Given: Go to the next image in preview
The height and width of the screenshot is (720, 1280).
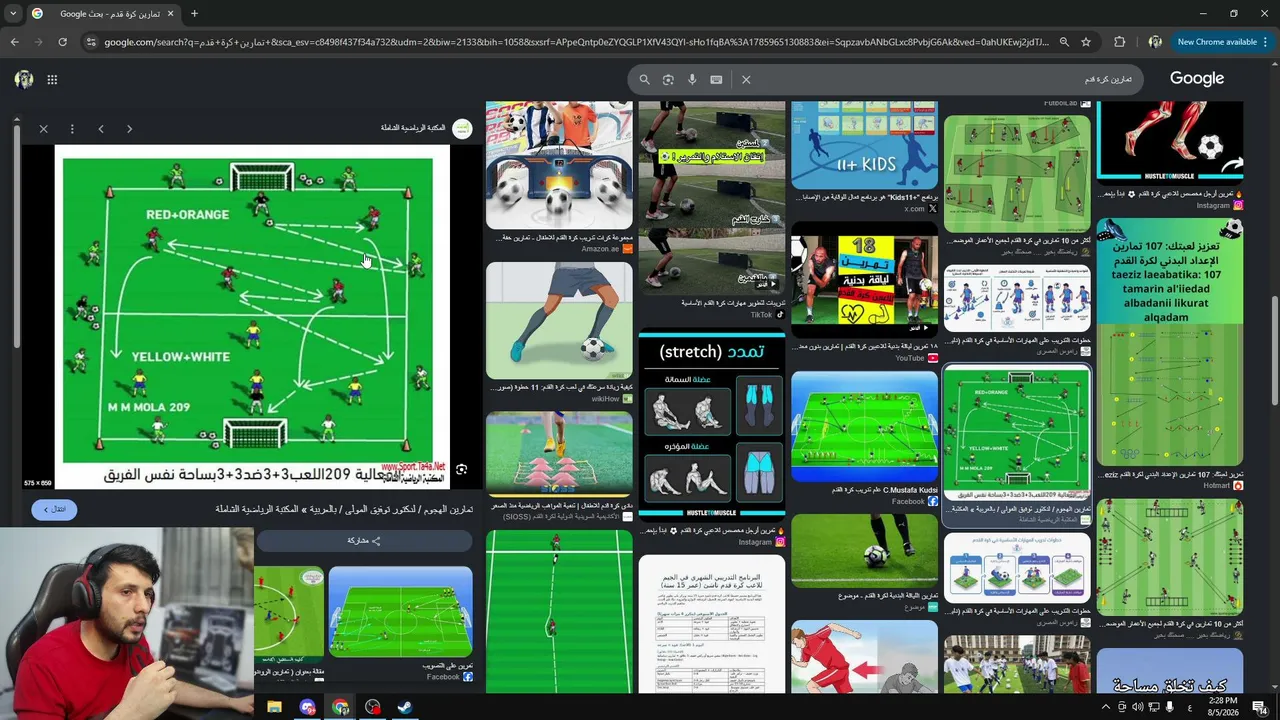Looking at the screenshot, I should coord(129,129).
